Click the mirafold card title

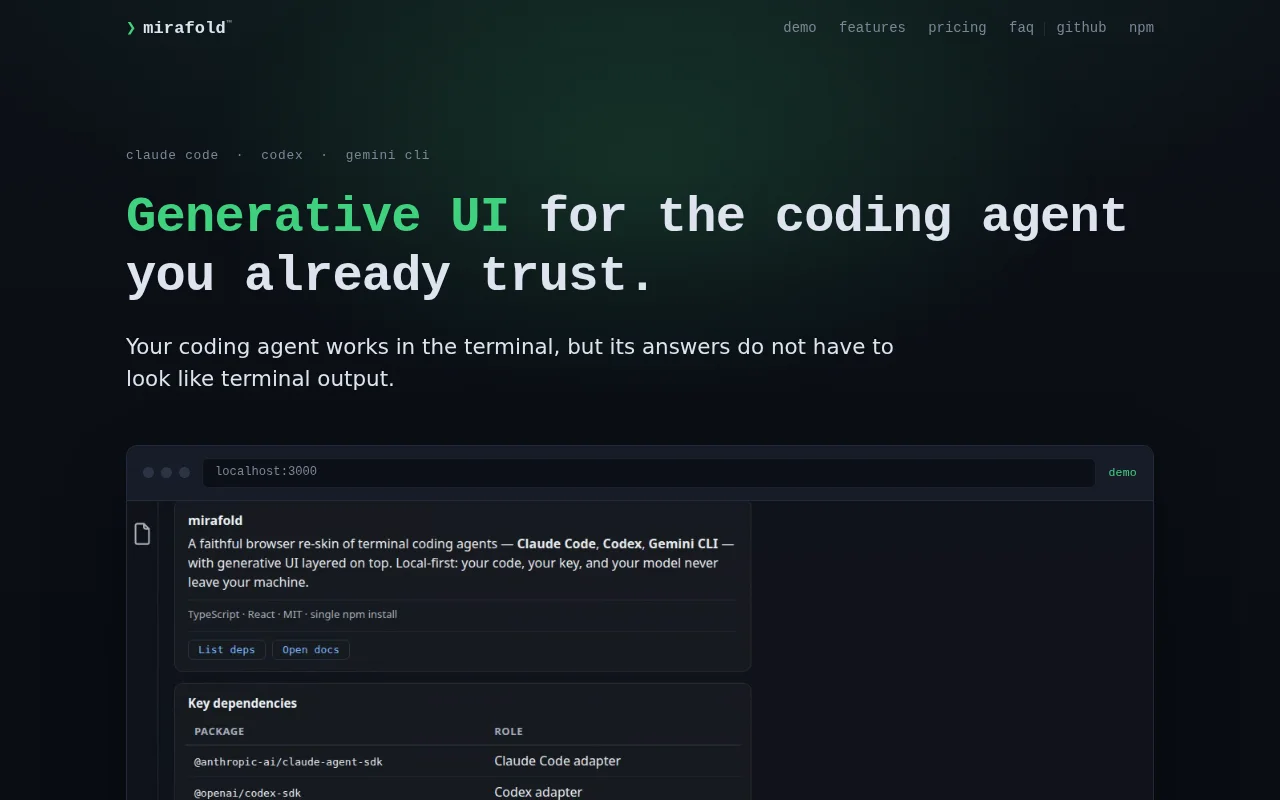[x=215, y=520]
